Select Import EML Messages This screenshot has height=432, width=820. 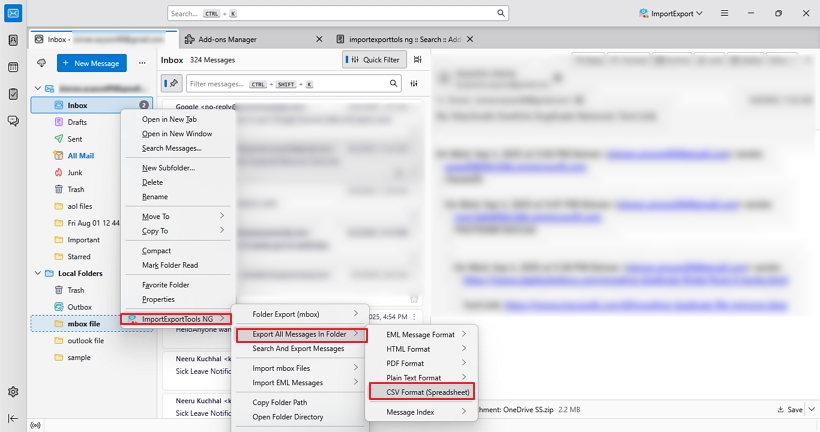(x=301, y=383)
